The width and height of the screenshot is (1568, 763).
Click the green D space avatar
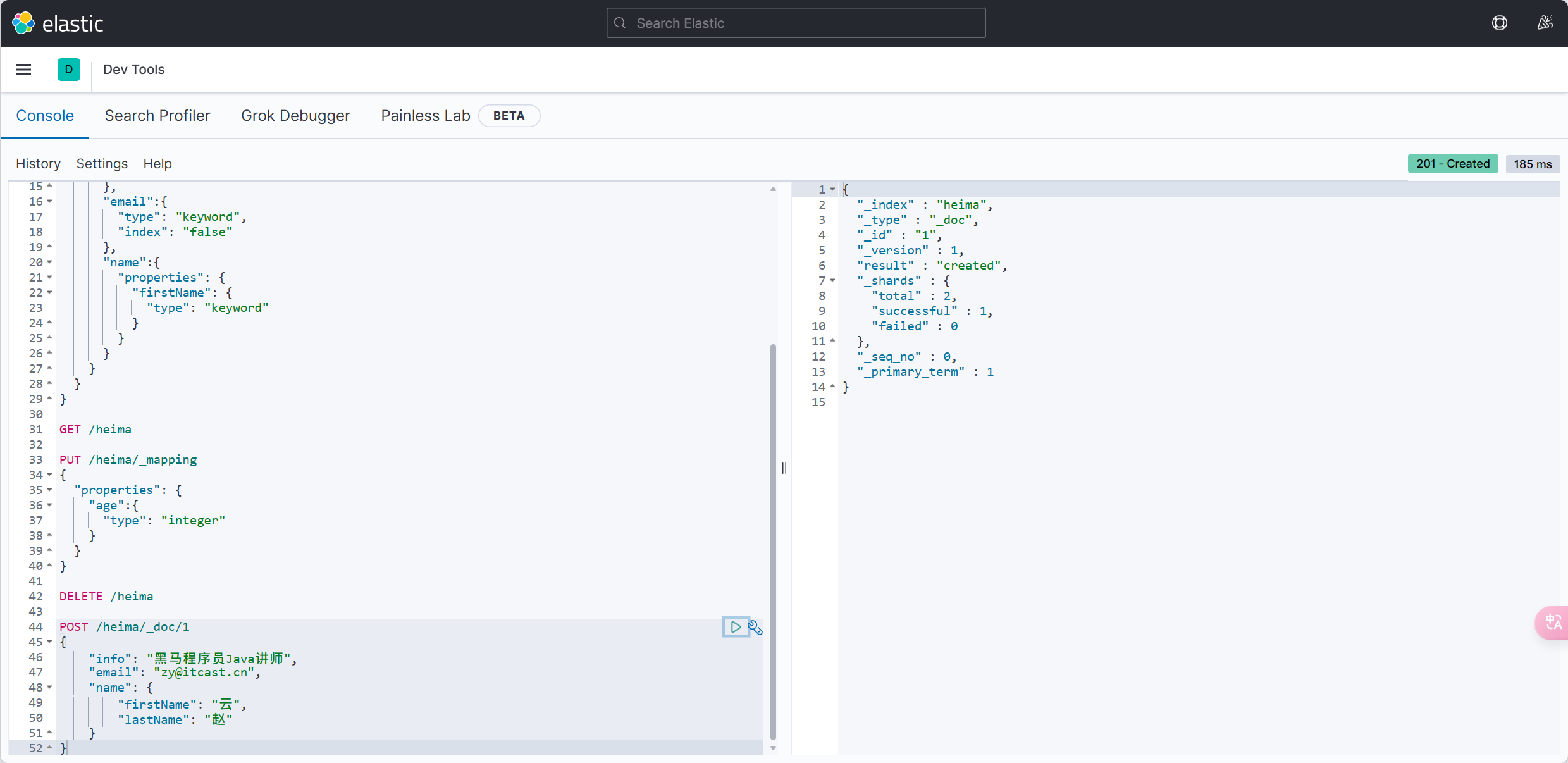point(69,70)
